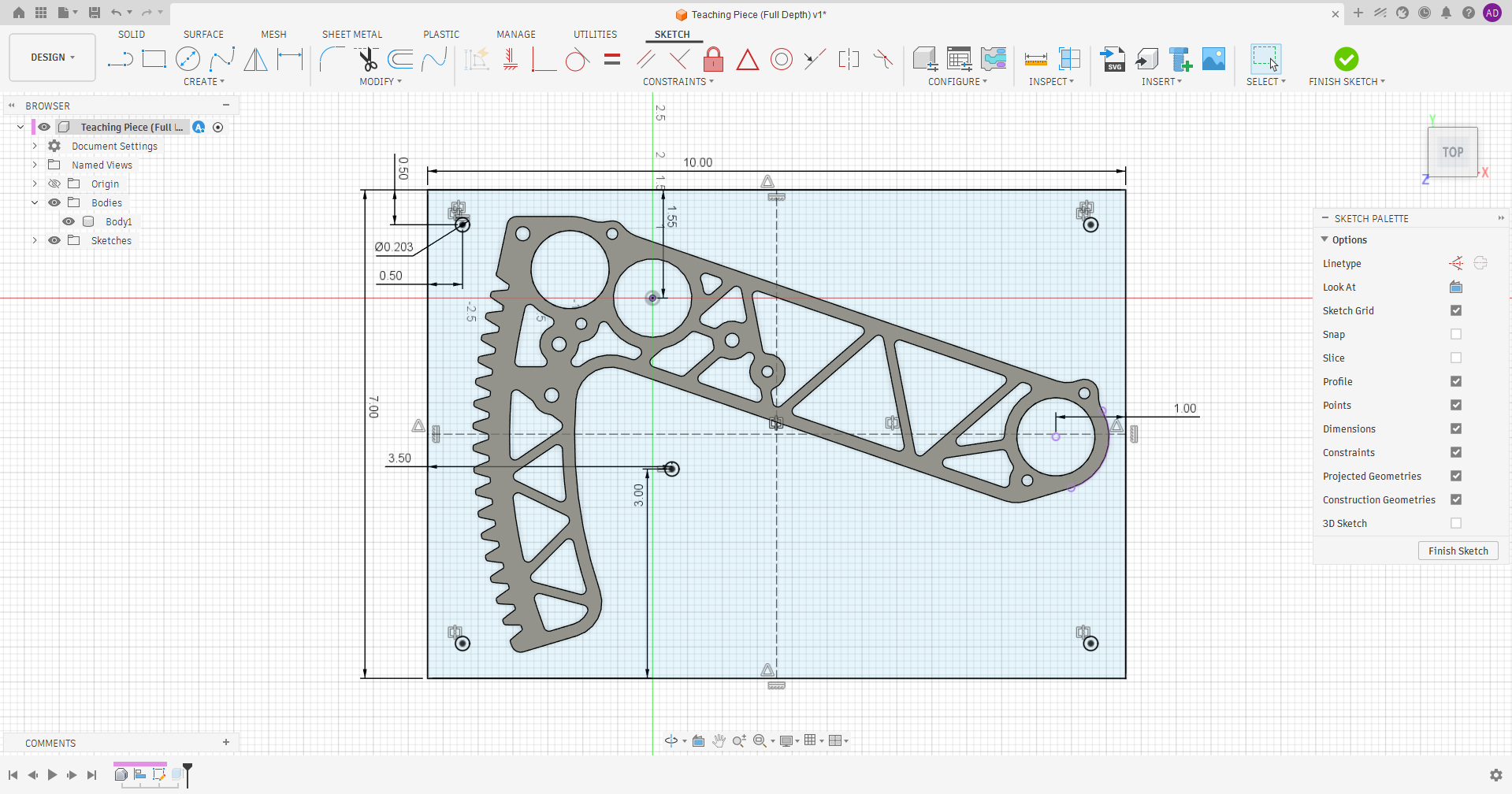Apply the Fix/Unfix lock constraint
The width and height of the screenshot is (1512, 794).
click(713, 59)
